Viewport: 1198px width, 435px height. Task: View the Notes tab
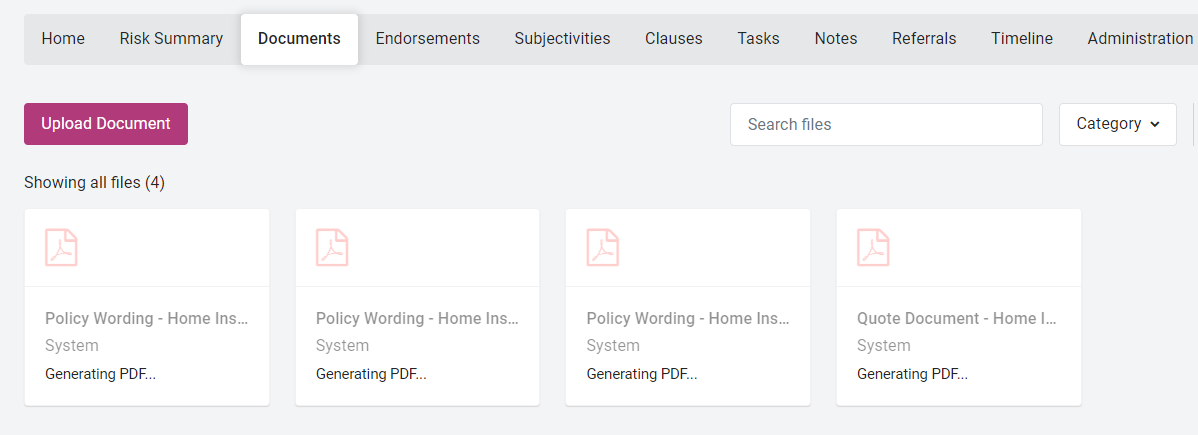[835, 39]
